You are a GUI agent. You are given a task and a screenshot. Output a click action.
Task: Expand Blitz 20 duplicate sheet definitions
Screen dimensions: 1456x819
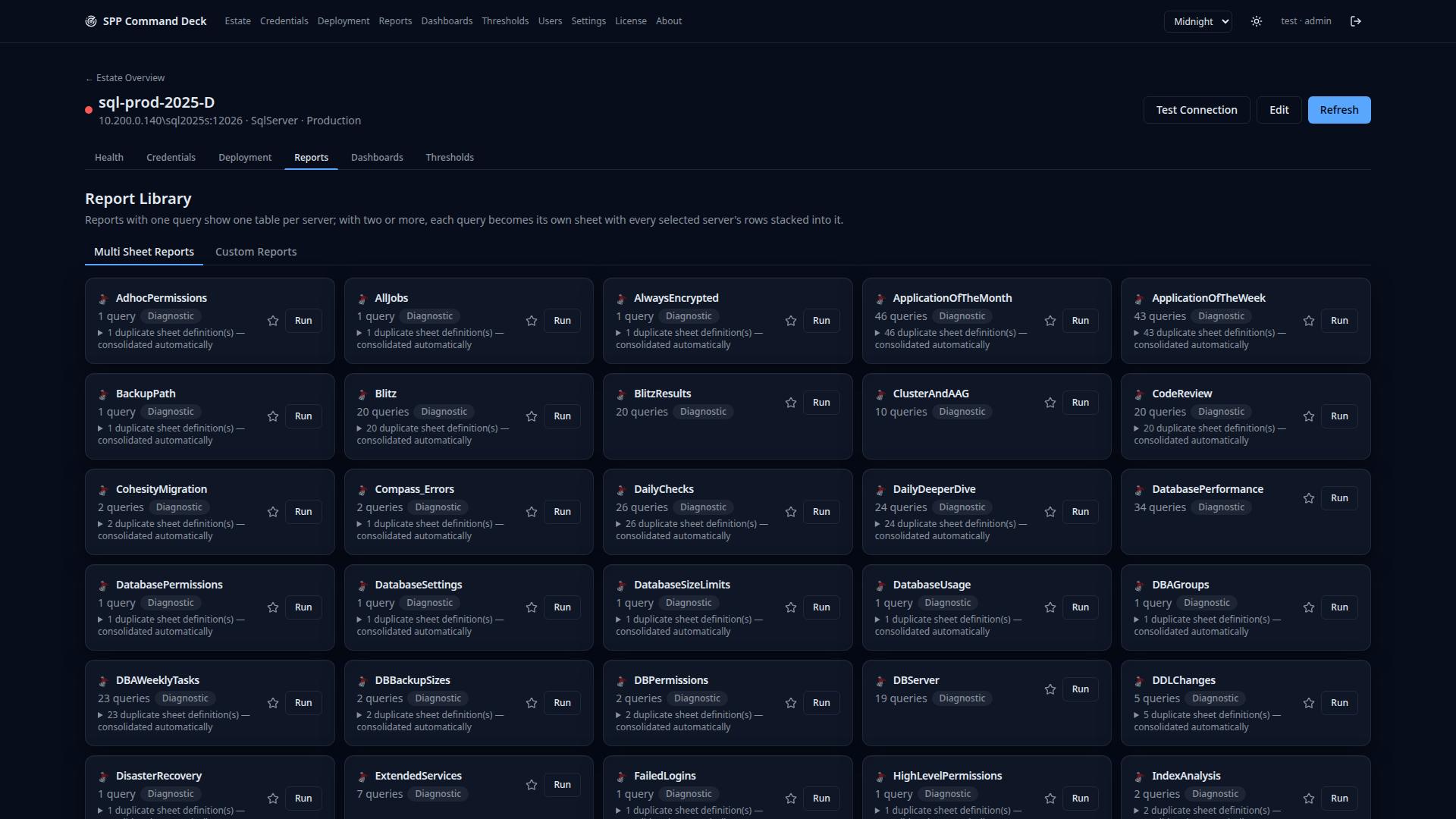pyautogui.click(x=433, y=435)
